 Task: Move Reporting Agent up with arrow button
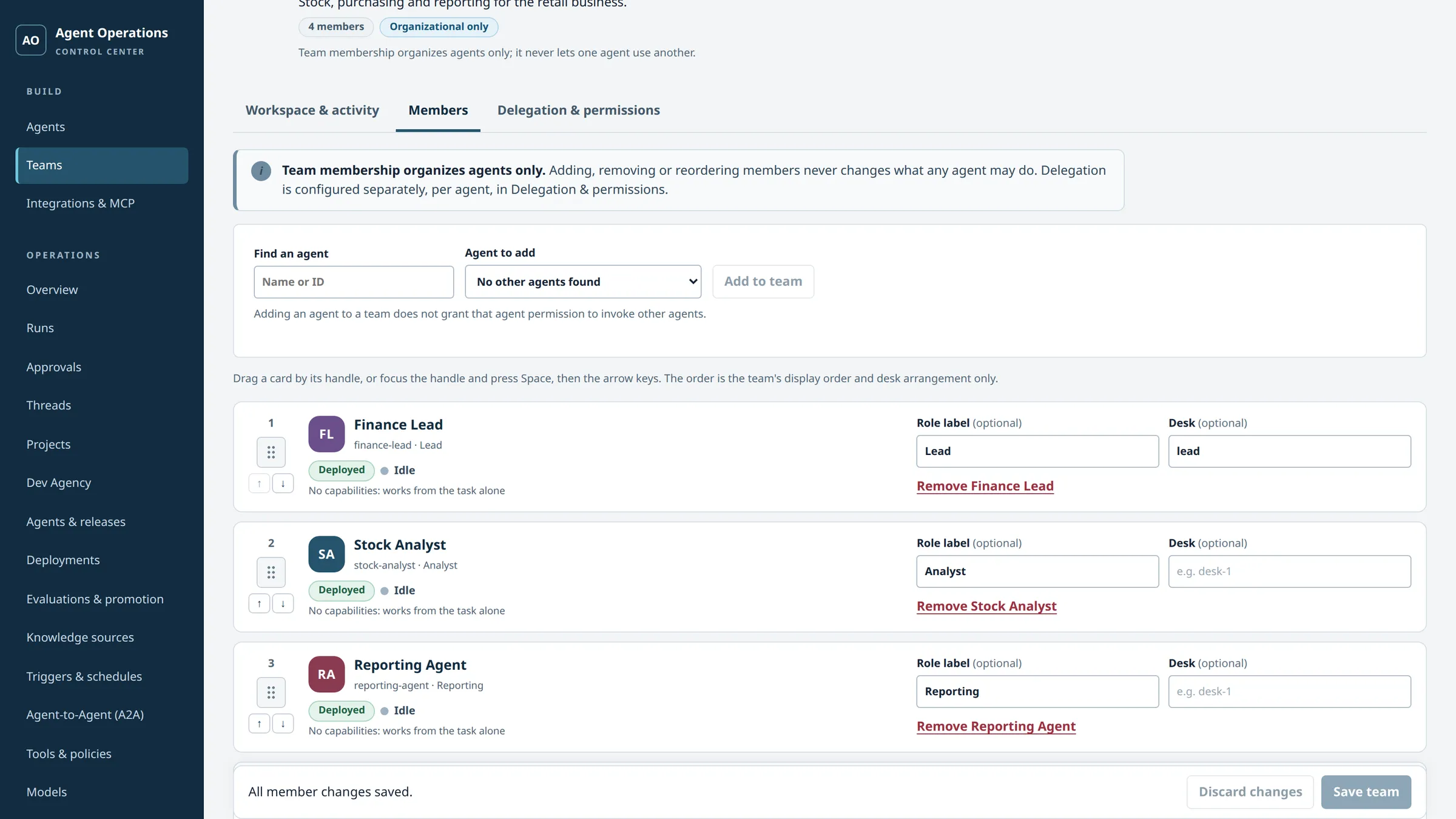pyautogui.click(x=259, y=724)
